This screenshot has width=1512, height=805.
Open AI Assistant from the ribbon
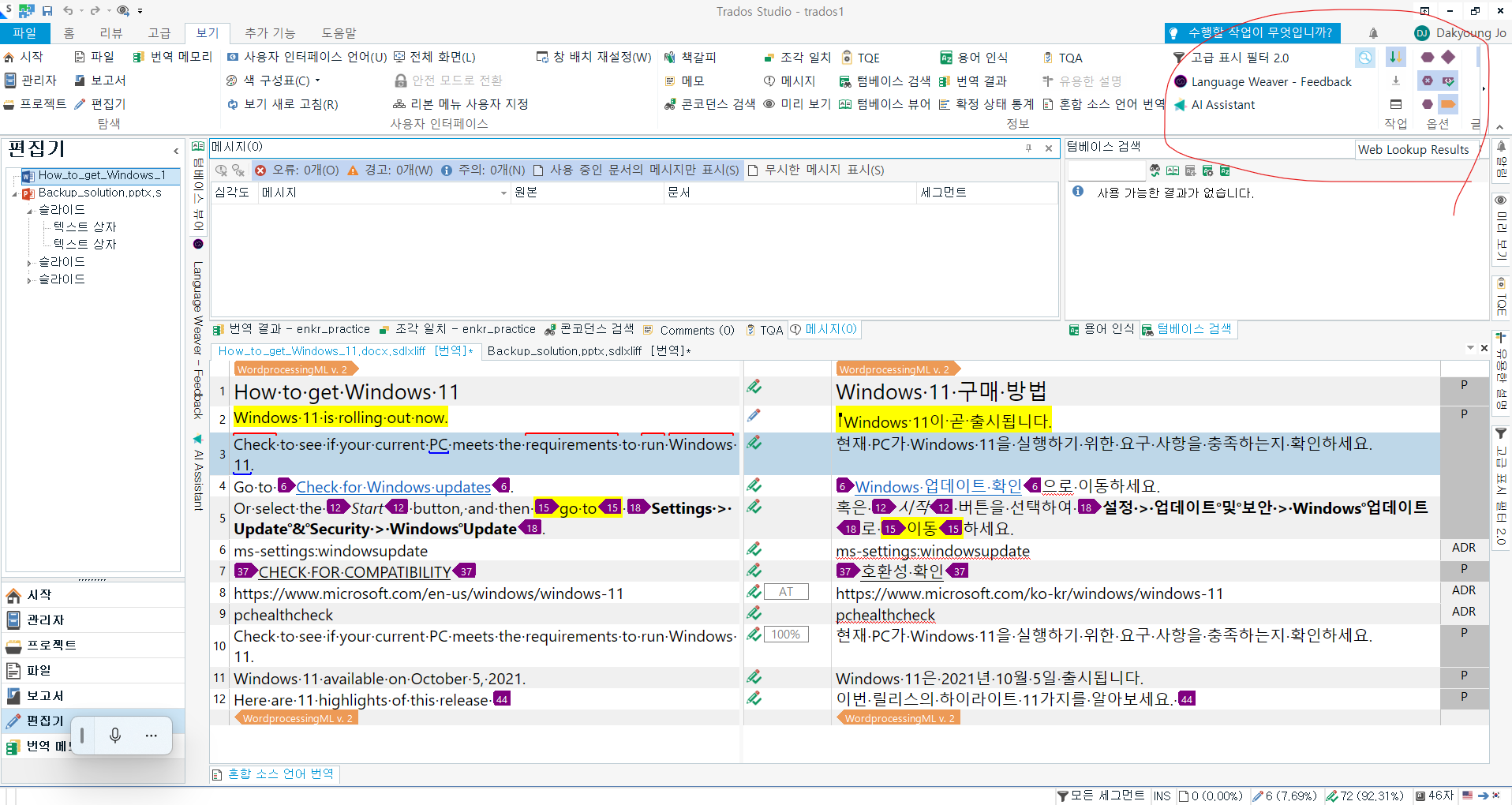1214,105
